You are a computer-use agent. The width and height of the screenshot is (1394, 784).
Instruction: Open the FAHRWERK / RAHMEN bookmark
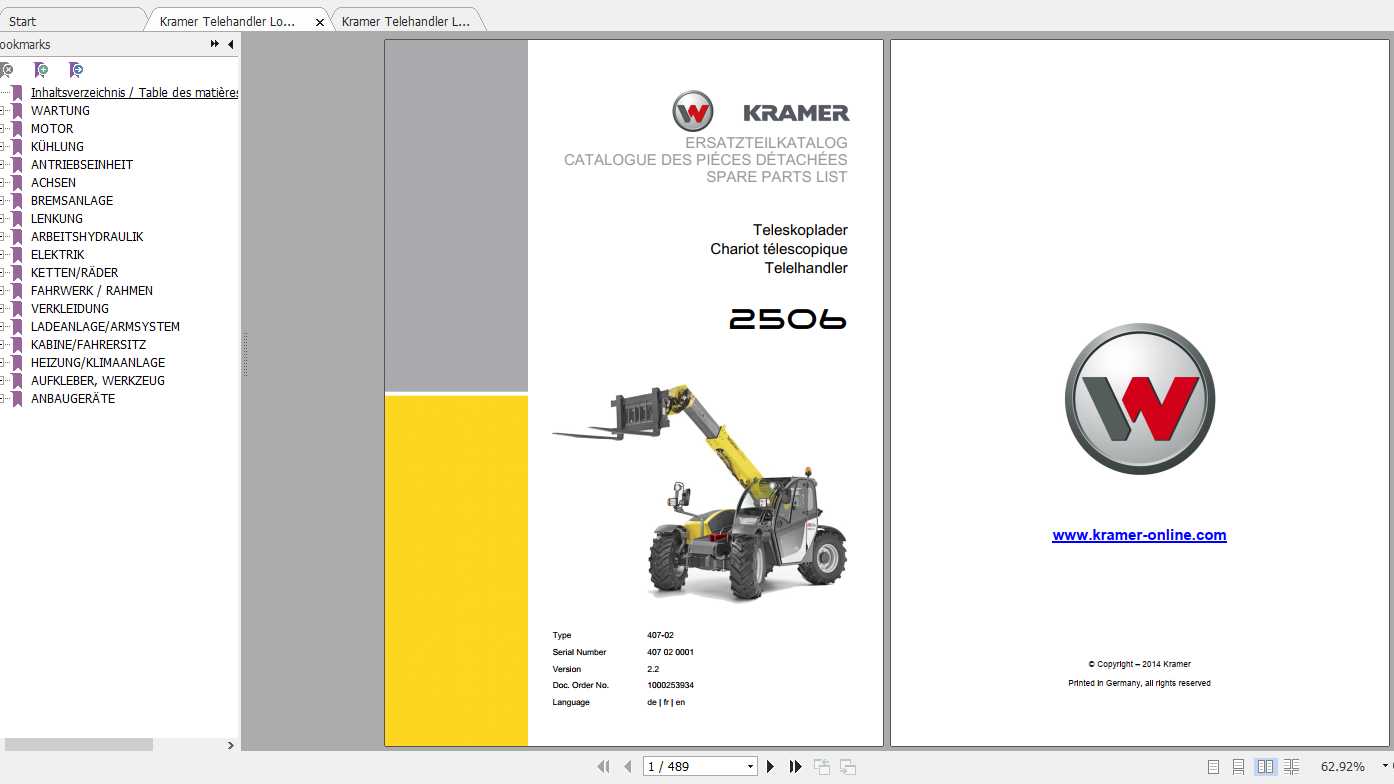[x=92, y=291]
